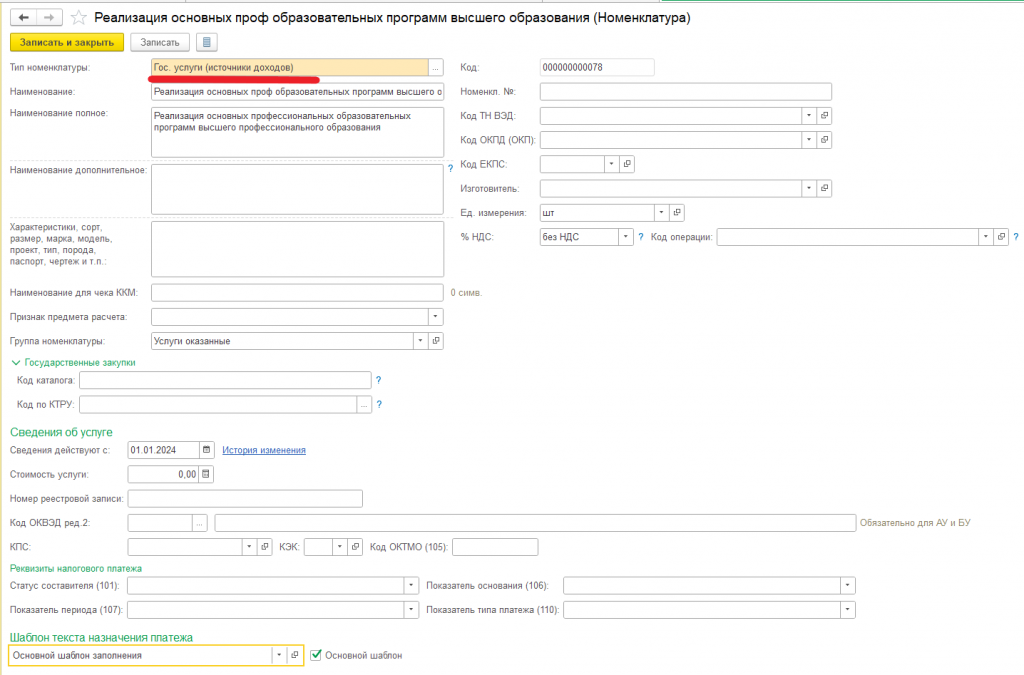1024x675 pixels.
Task: Click the Записать и закрыть button
Action: click(67, 42)
